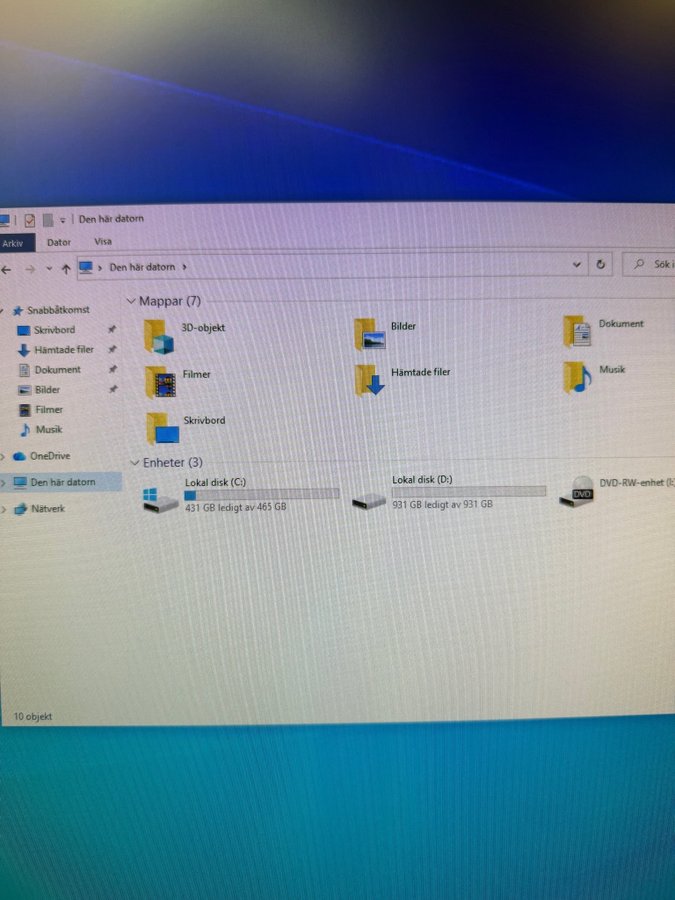Open the Dokument folder

pyautogui.click(x=578, y=331)
